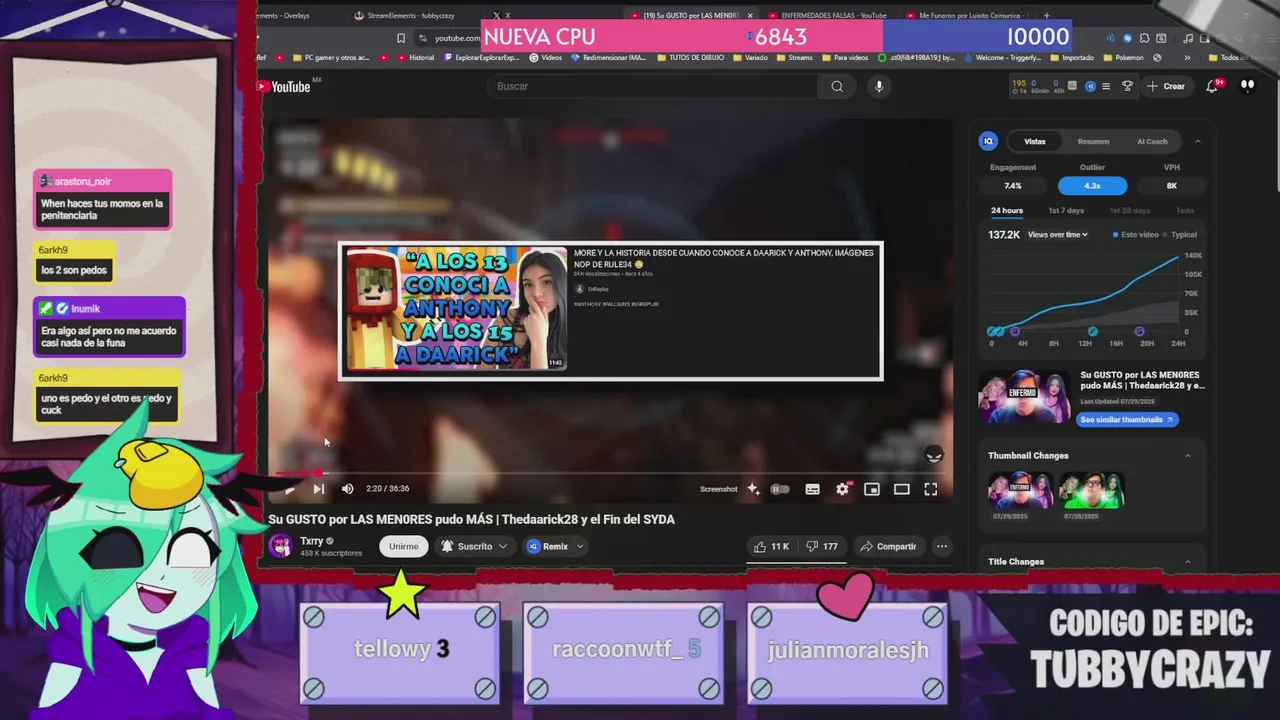Click the sparkle AI icon in the player
The height and width of the screenshot is (720, 1280).
[753, 489]
